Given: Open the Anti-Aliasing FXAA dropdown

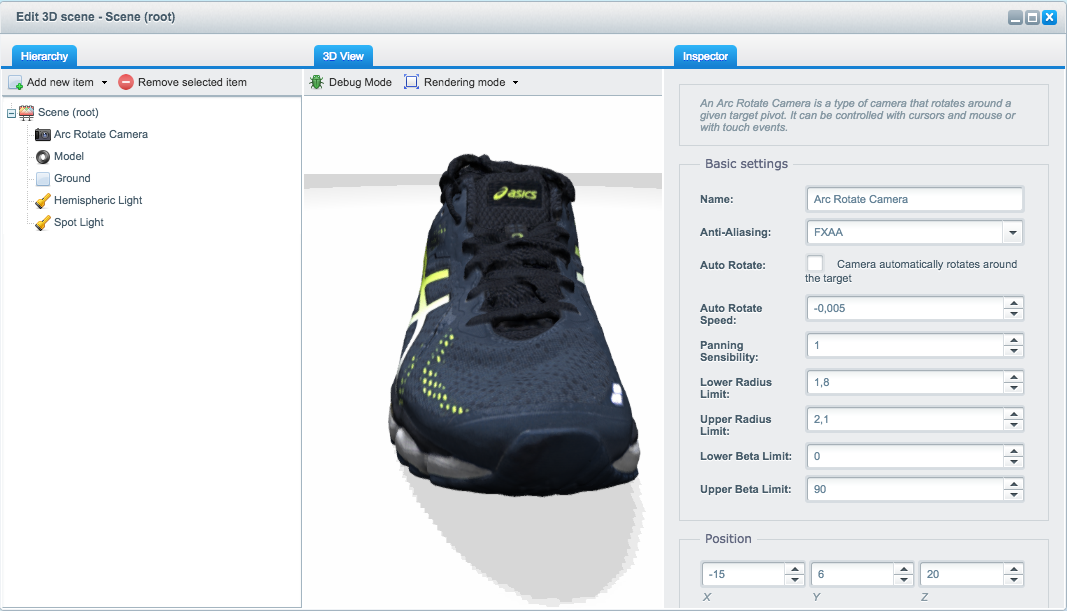Looking at the screenshot, I should tap(1013, 233).
